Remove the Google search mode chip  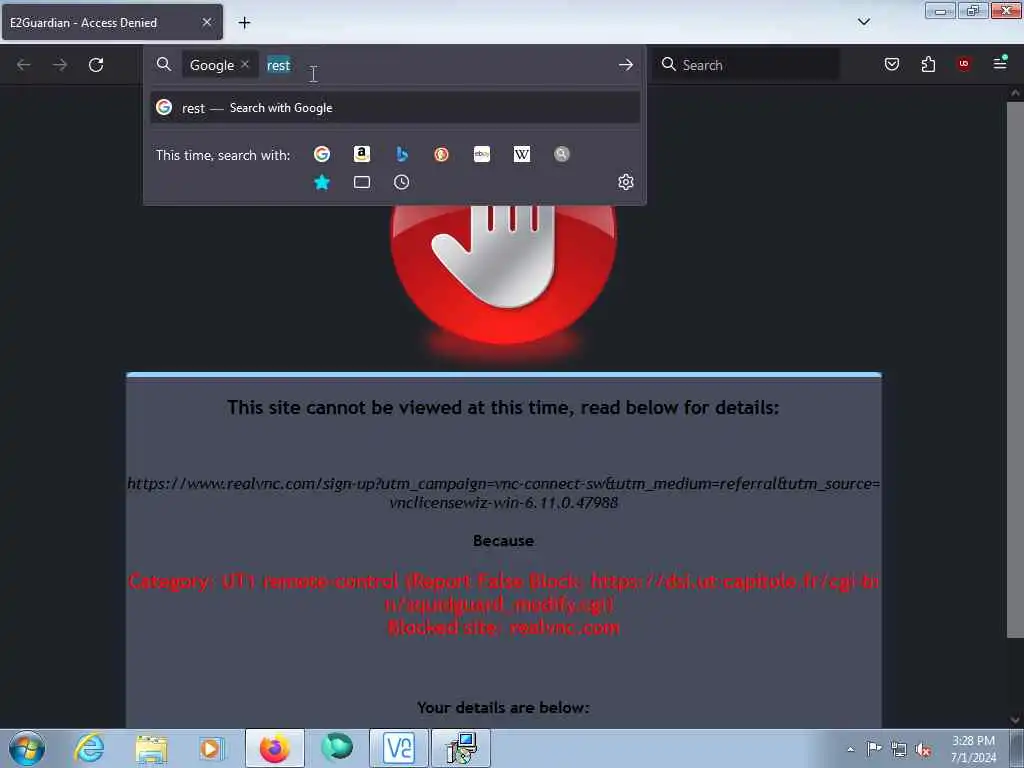click(245, 64)
